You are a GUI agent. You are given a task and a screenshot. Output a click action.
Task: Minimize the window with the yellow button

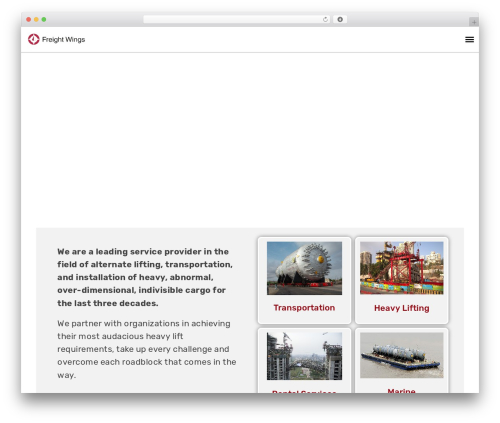click(x=36, y=20)
